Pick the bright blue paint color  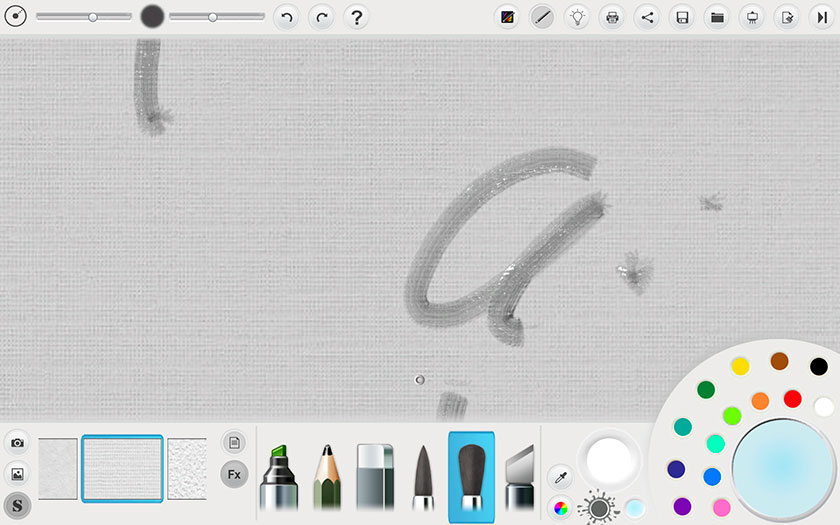(712, 476)
